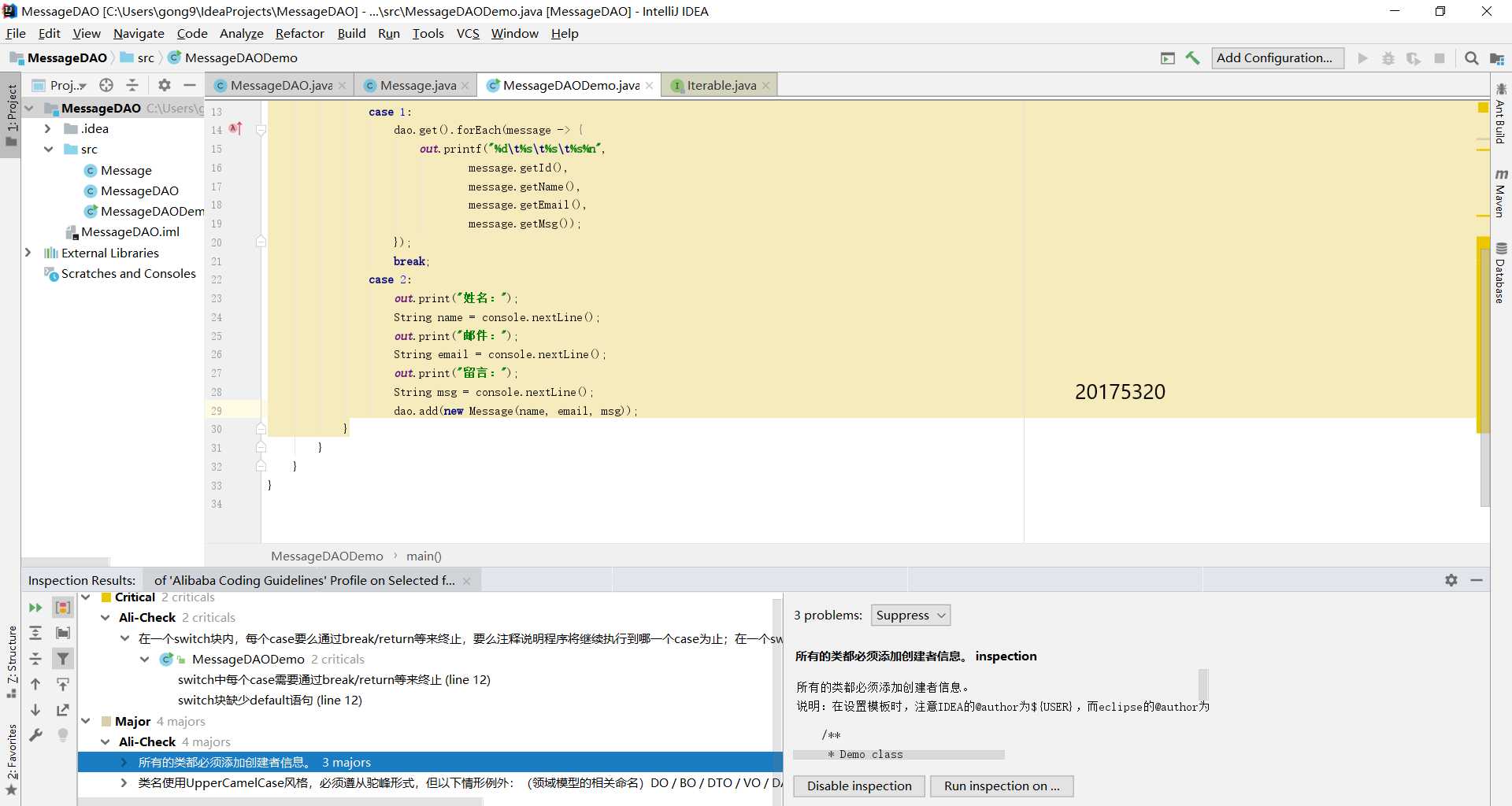The width and height of the screenshot is (1512, 806).
Task: Go to the previous problem with the up arrow
Action: [35, 685]
